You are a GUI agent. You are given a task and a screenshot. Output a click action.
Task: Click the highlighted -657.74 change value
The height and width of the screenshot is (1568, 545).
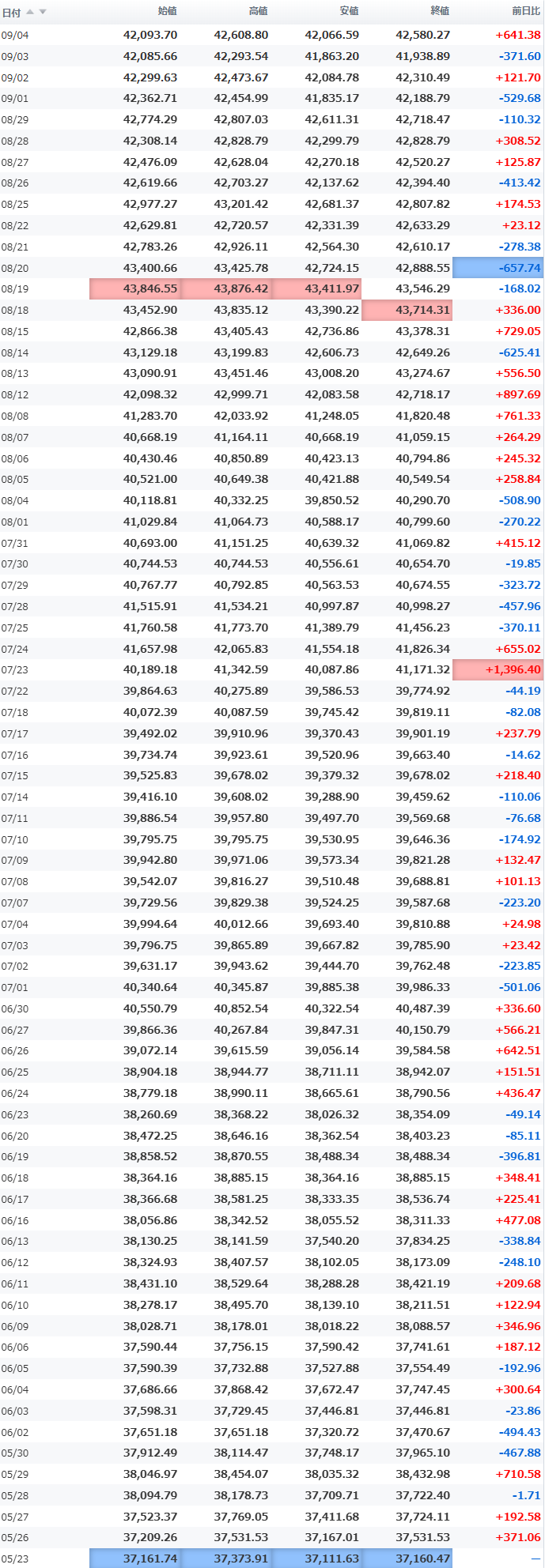click(x=498, y=268)
